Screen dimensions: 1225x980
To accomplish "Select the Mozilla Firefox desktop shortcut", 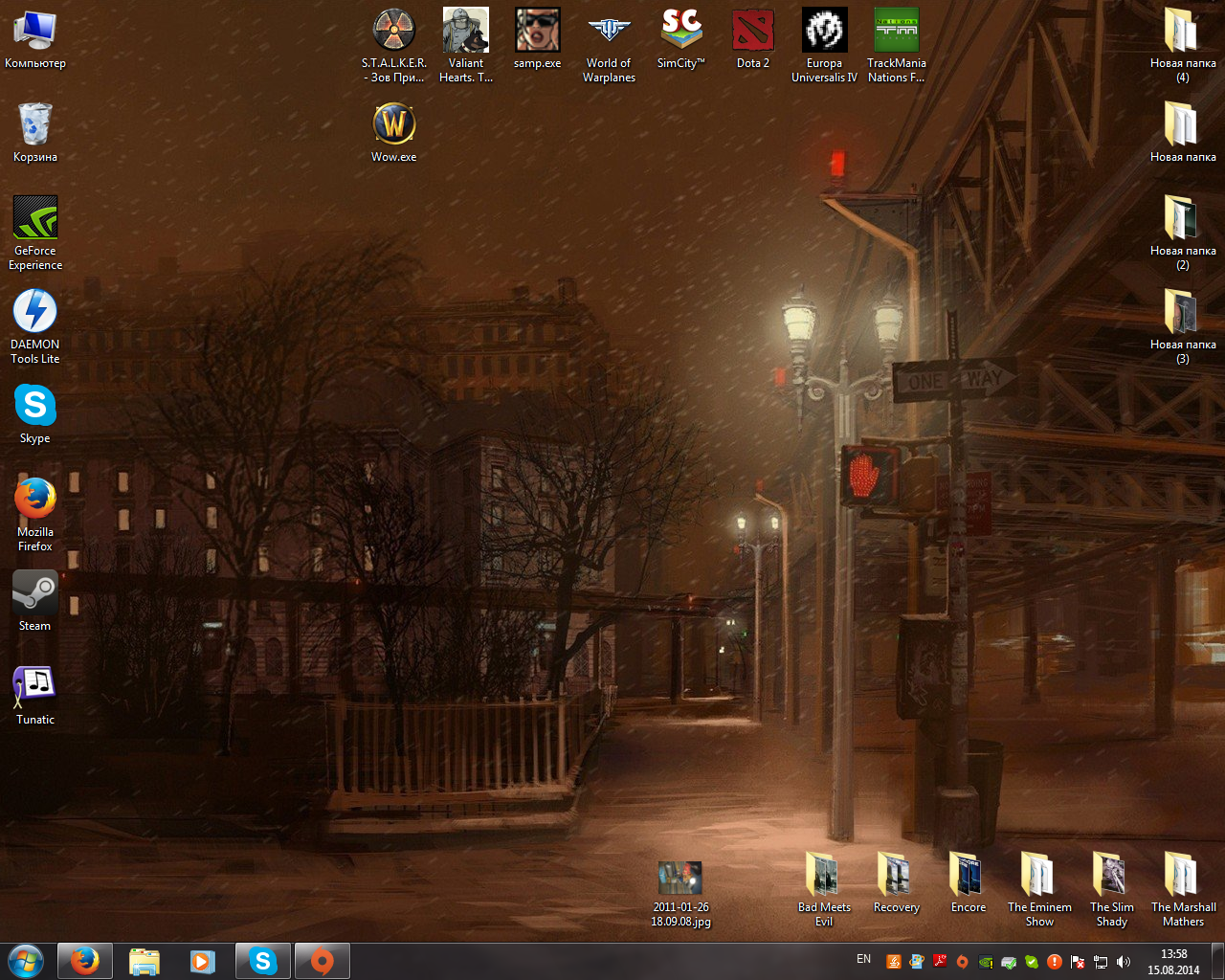I will click(35, 515).
